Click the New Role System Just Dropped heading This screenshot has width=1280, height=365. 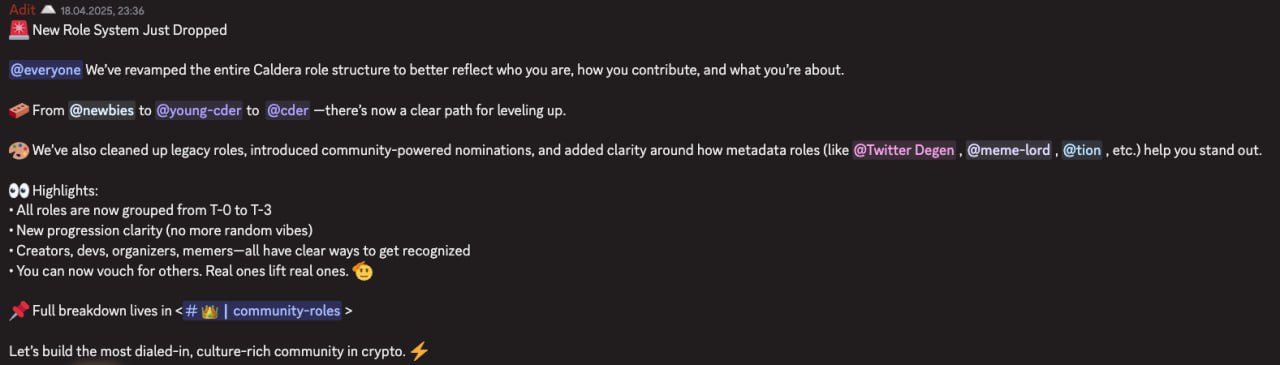pyautogui.click(x=130, y=30)
